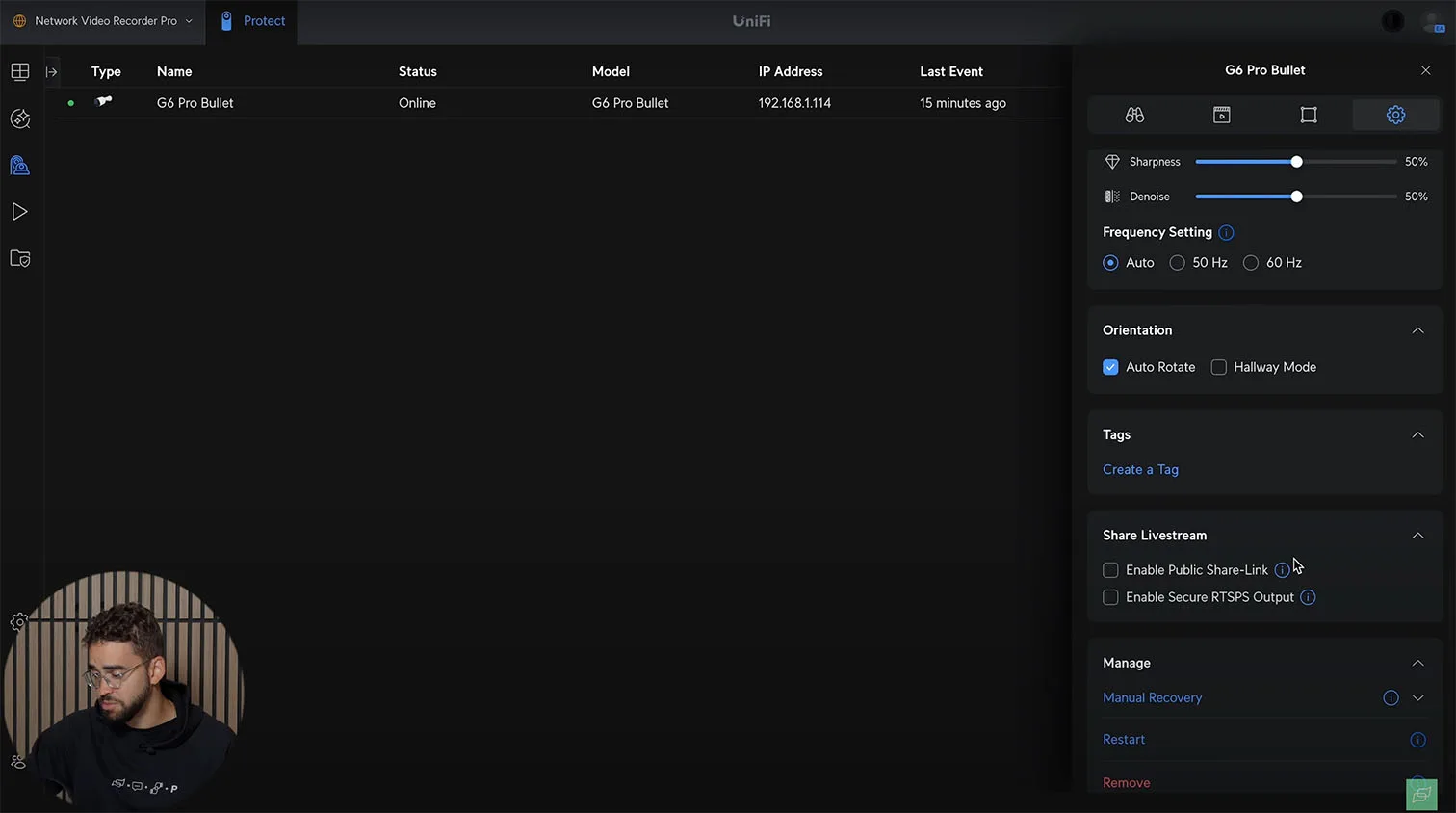Image resolution: width=1456 pixels, height=813 pixels.
Task: Collapse the side navigation arrow icon
Action: point(52,72)
